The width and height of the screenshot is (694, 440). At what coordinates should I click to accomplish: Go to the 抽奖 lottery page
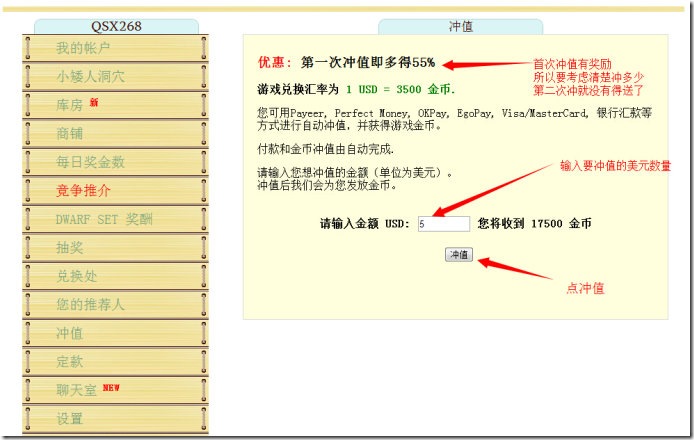click(x=70, y=247)
